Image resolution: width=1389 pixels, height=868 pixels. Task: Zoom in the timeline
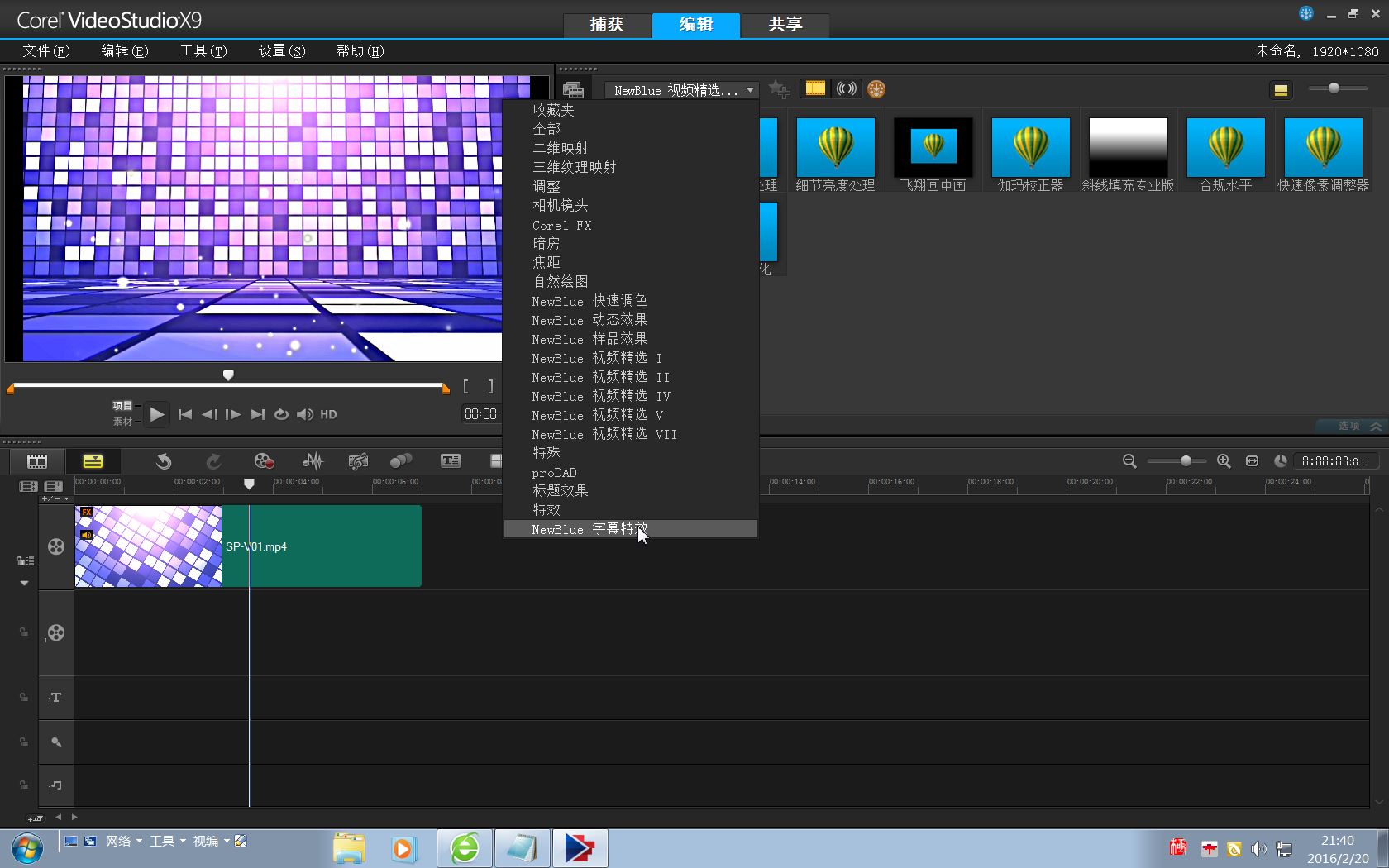coord(1224,461)
